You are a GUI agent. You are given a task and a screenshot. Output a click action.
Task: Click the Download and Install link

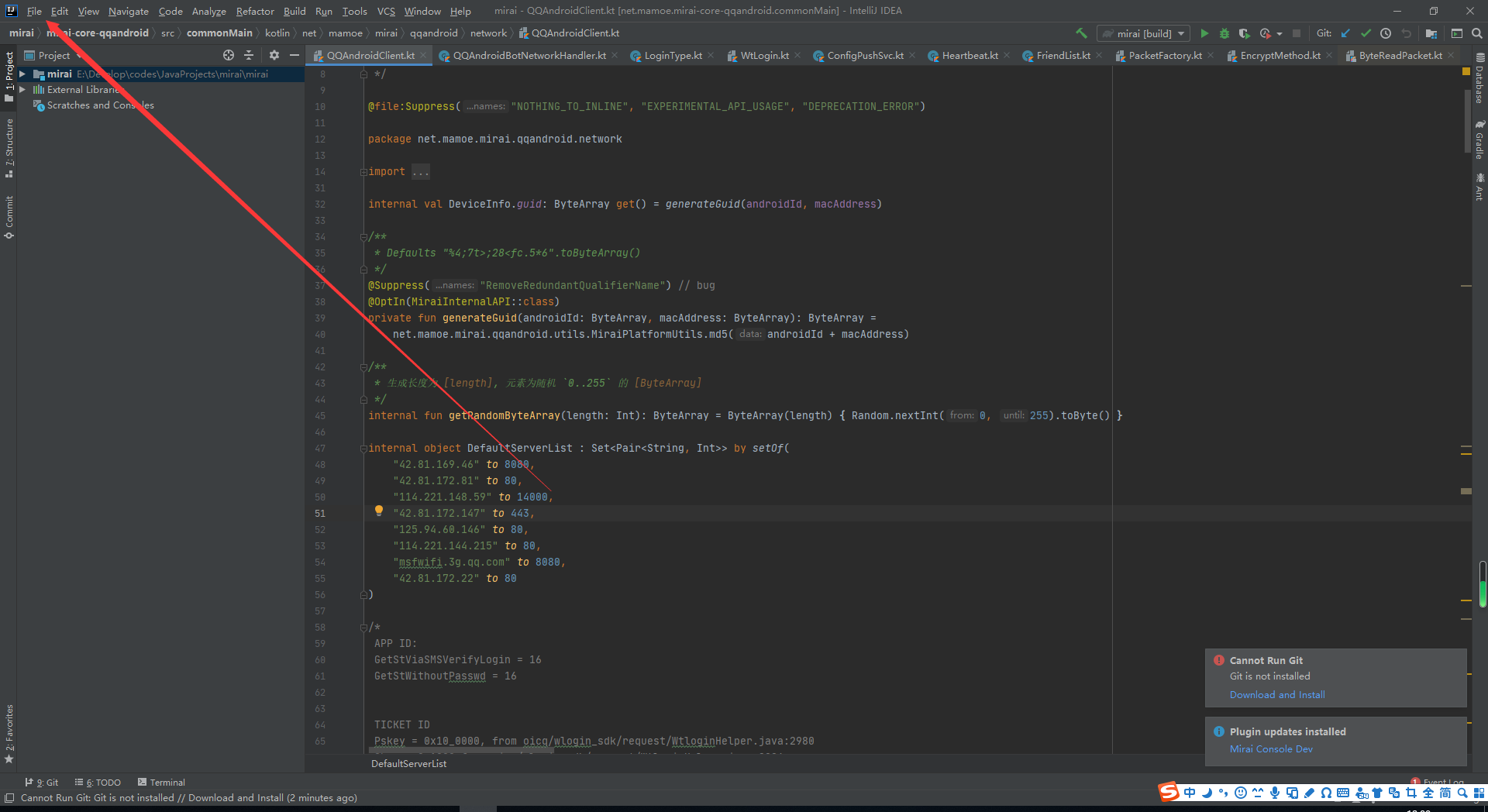coord(1277,695)
